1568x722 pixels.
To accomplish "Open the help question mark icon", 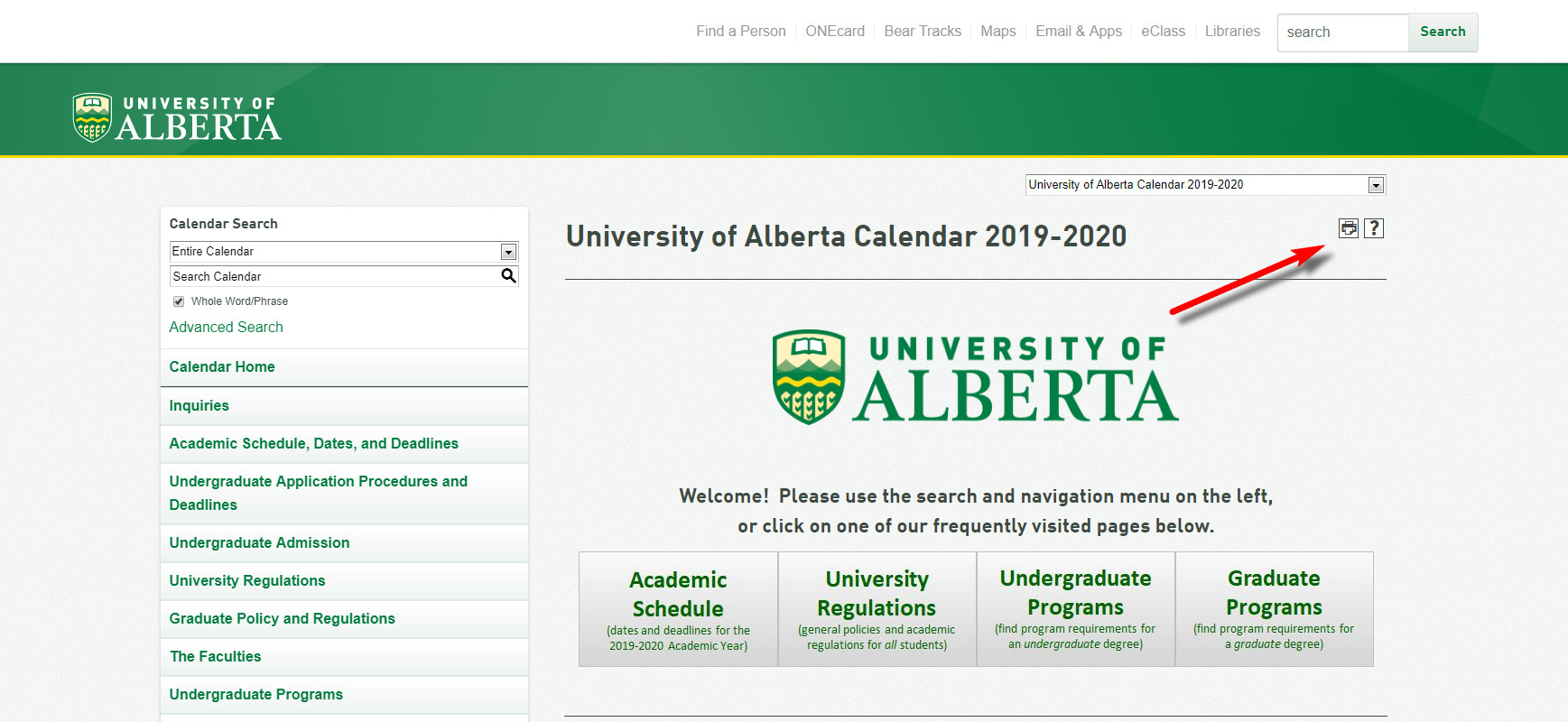I will coord(1373,228).
